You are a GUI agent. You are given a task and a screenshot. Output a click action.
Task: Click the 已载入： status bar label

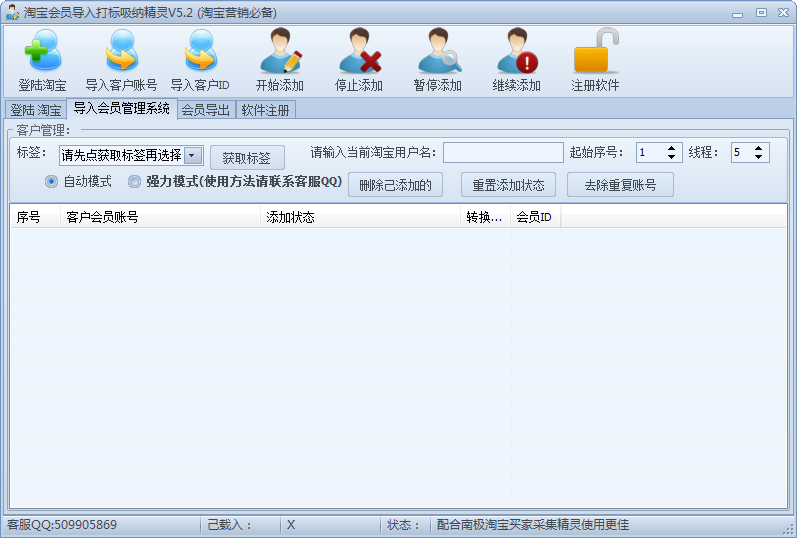[x=229, y=525]
